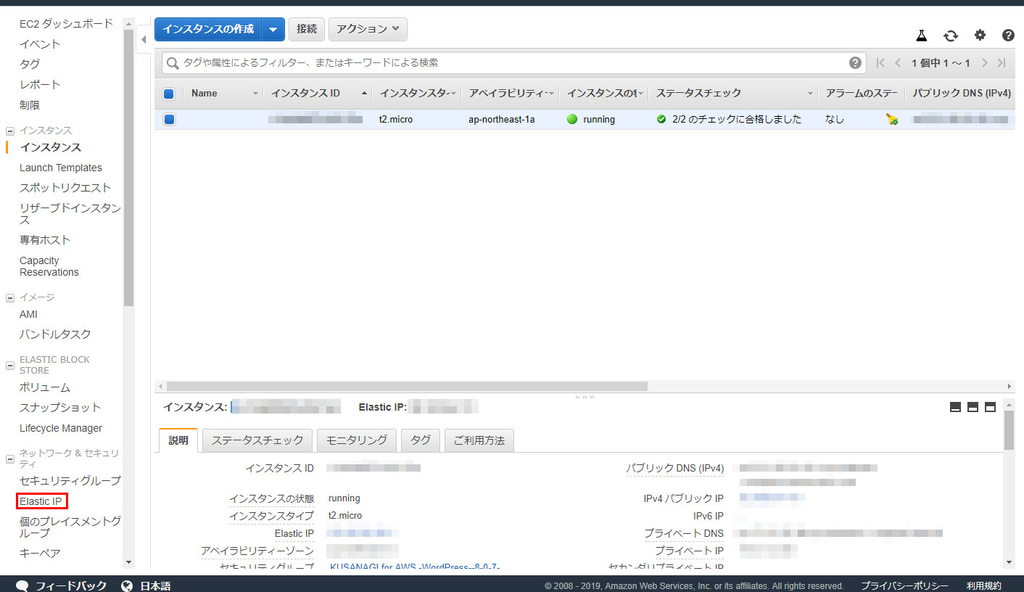The height and width of the screenshot is (592, 1024).
Task: Click the search magnifier in the filter bar
Action: coord(172,62)
